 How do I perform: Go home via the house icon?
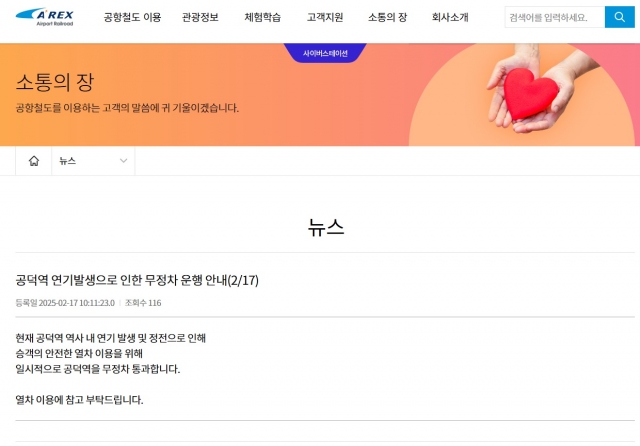point(34,161)
